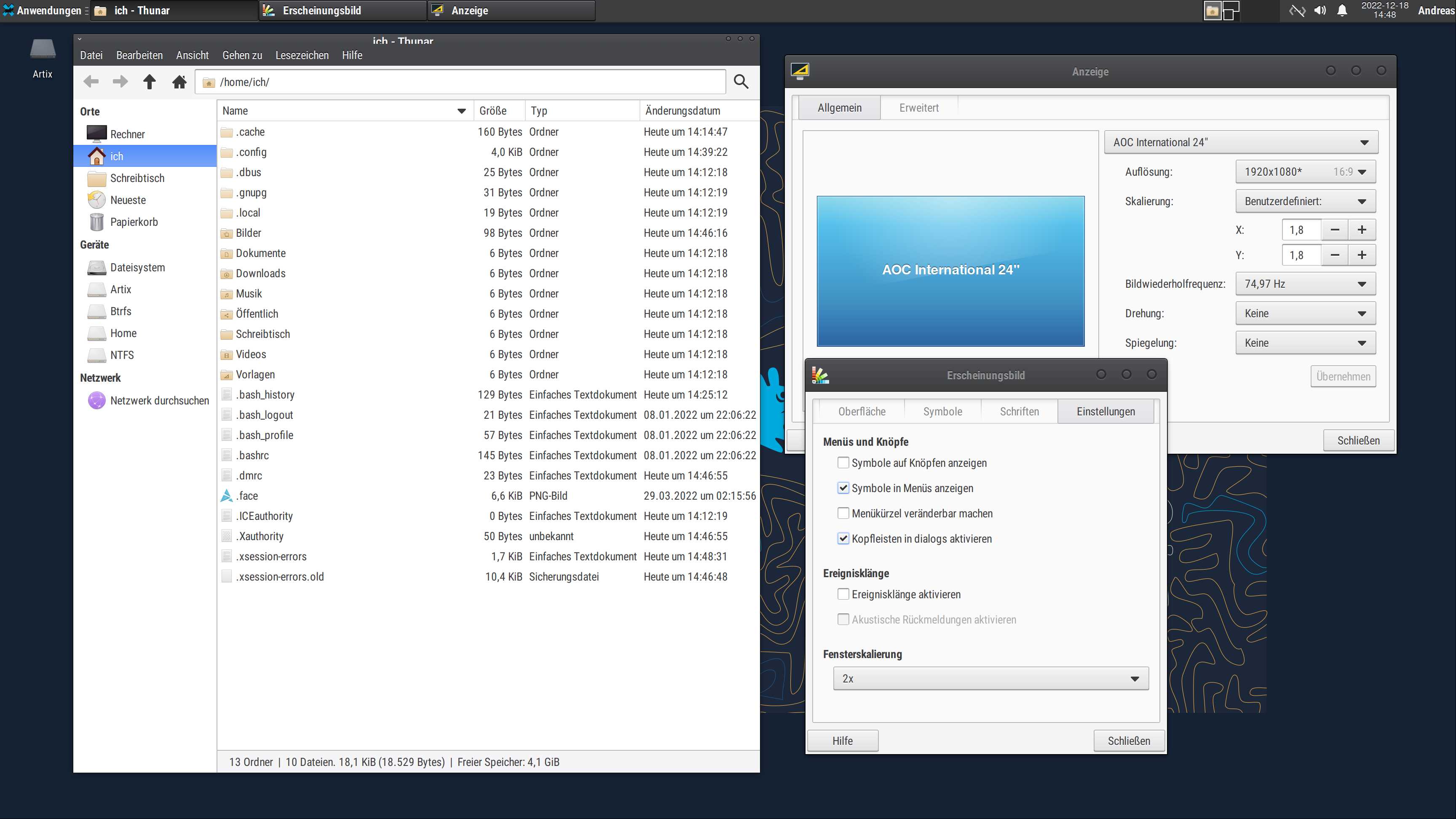Open the Lesezeichen menu
Image resolution: width=1456 pixels, height=819 pixels.
pyautogui.click(x=302, y=55)
